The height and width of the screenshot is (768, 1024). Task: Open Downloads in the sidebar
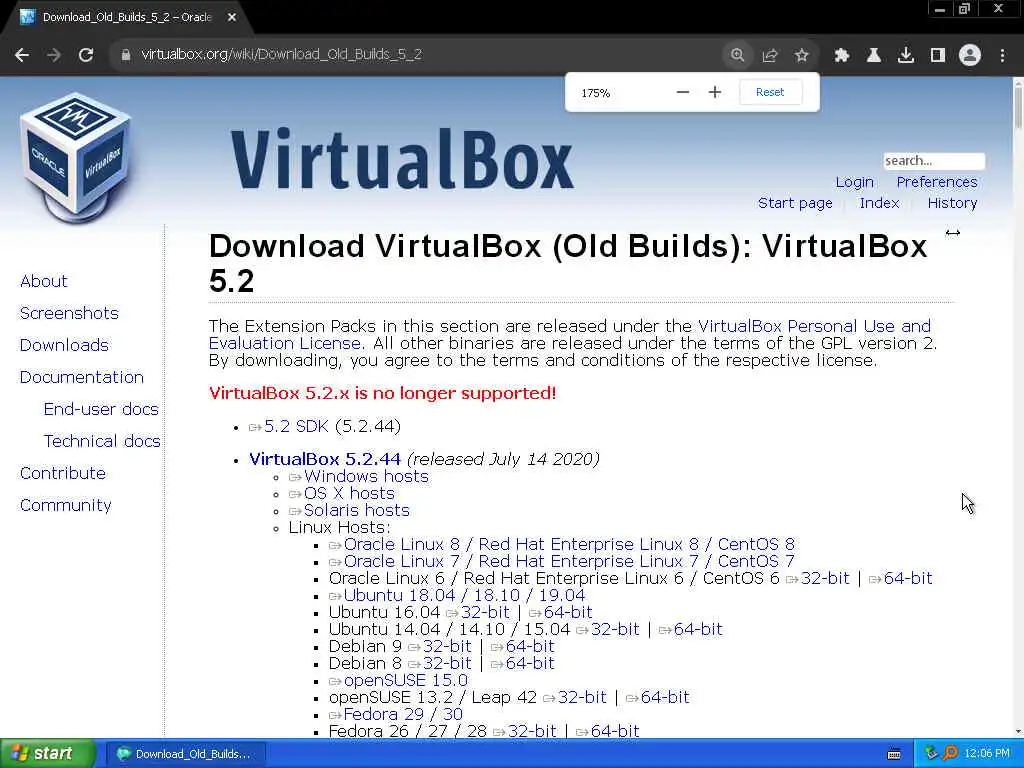point(64,345)
